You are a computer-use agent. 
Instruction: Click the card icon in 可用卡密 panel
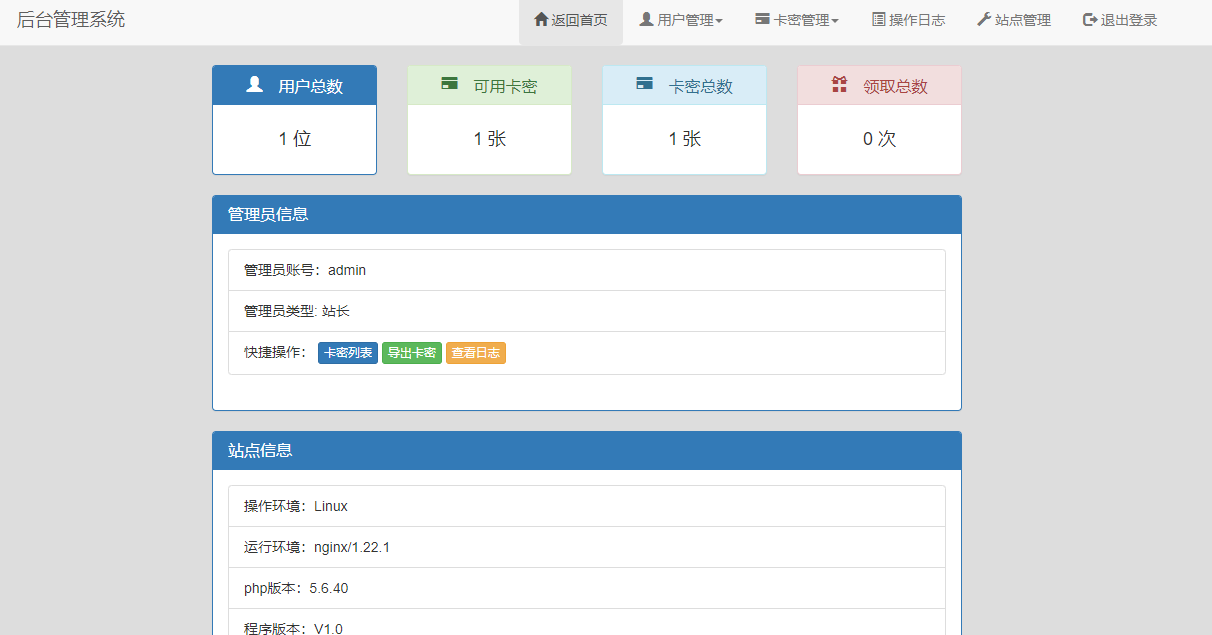coord(449,85)
